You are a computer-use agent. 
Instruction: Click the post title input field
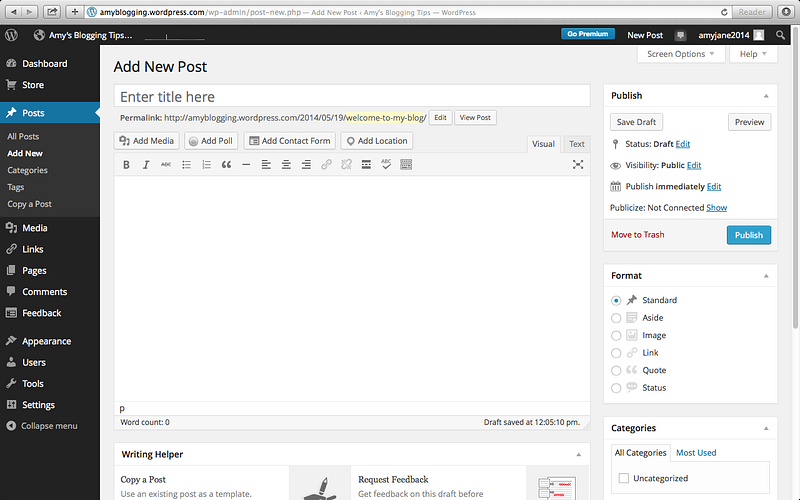[352, 96]
